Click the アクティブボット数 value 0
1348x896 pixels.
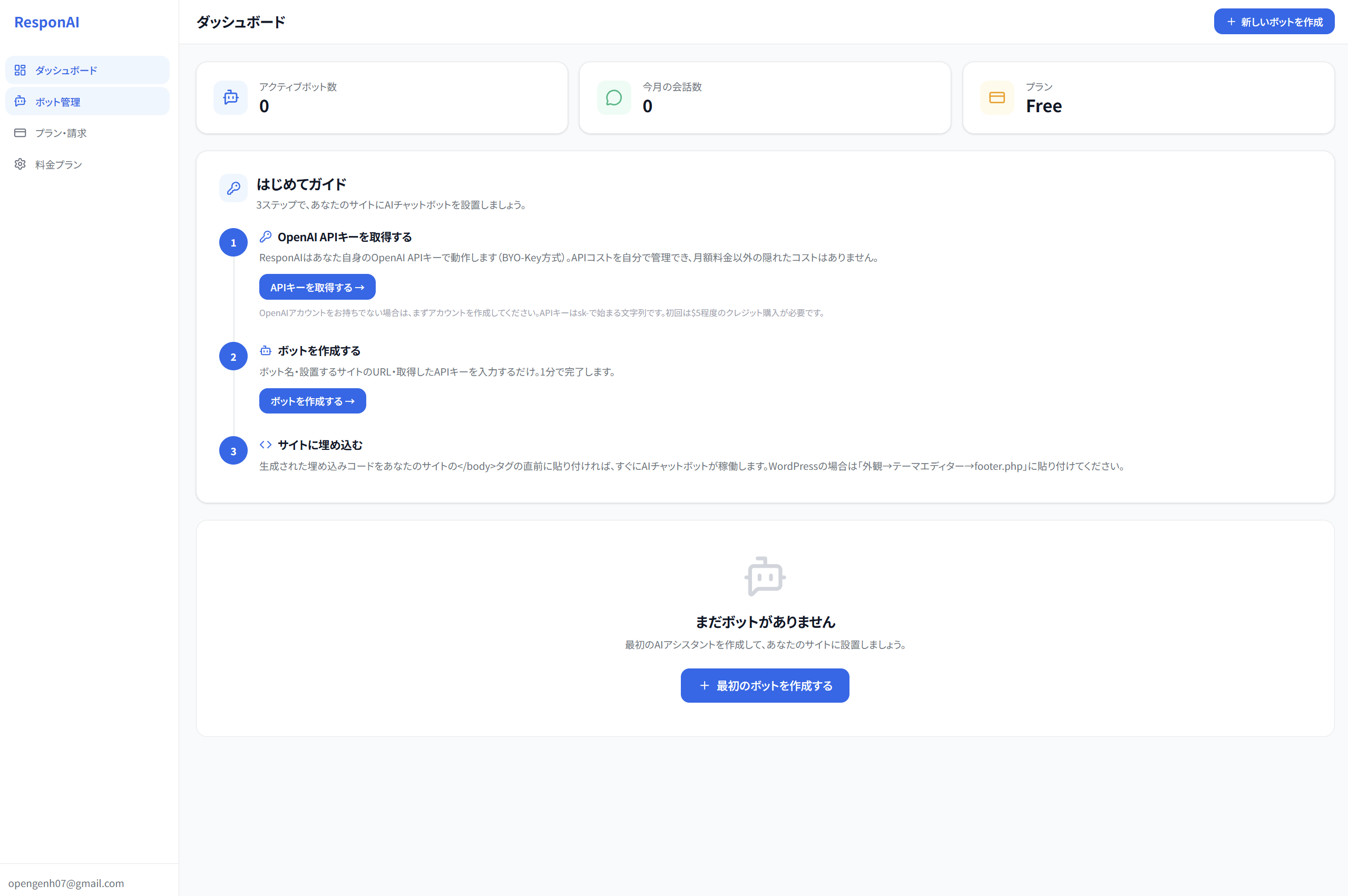264,106
